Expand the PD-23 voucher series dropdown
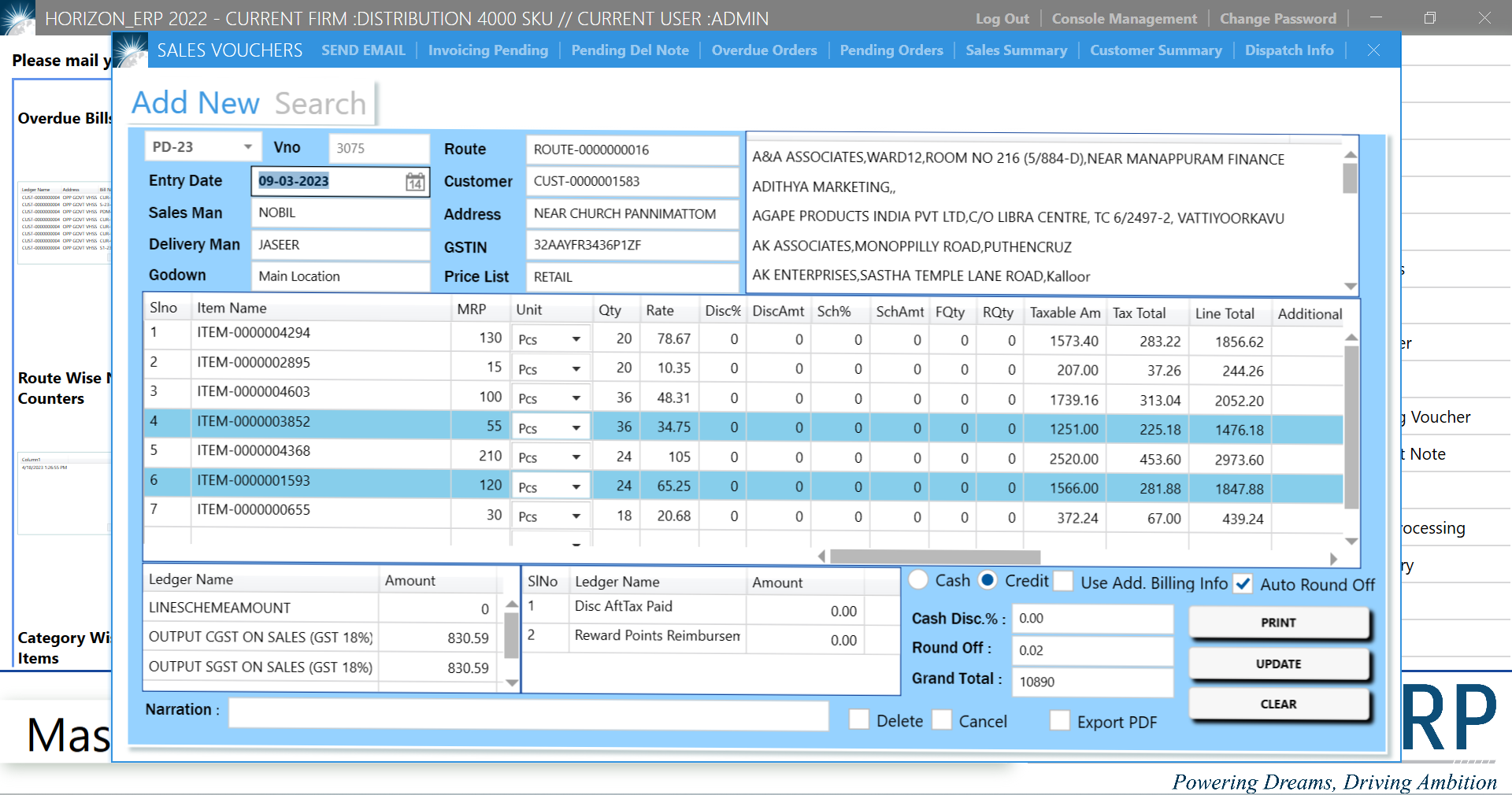This screenshot has height=795, width=1512. 247,147
